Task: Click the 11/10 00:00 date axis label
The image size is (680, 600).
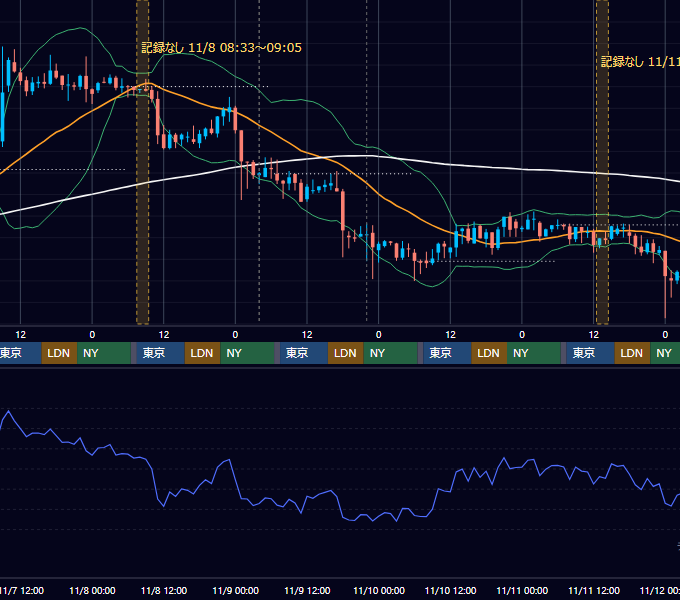Action: [x=379, y=591]
